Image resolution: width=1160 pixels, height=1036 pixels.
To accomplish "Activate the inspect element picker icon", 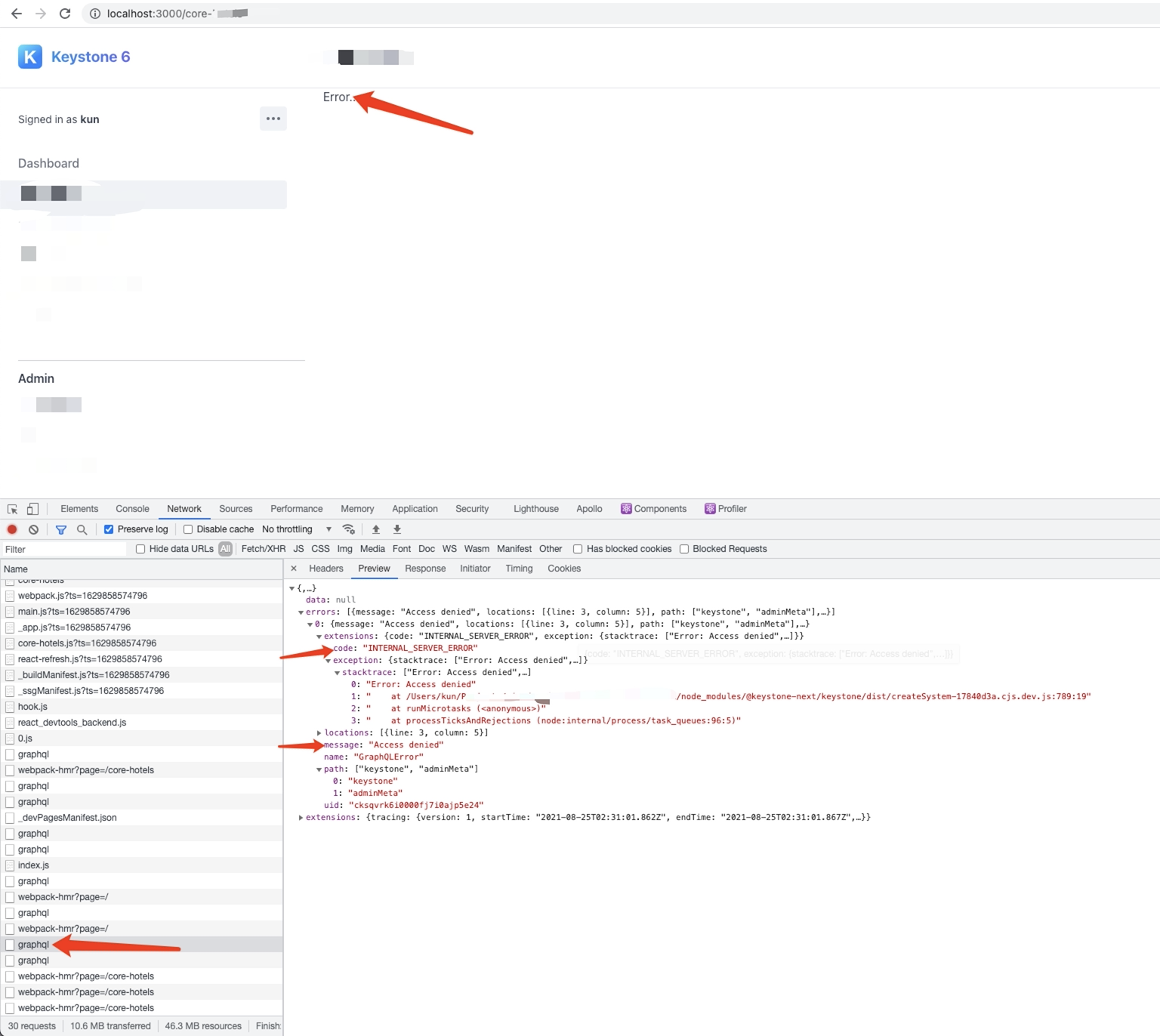I will (x=12, y=509).
